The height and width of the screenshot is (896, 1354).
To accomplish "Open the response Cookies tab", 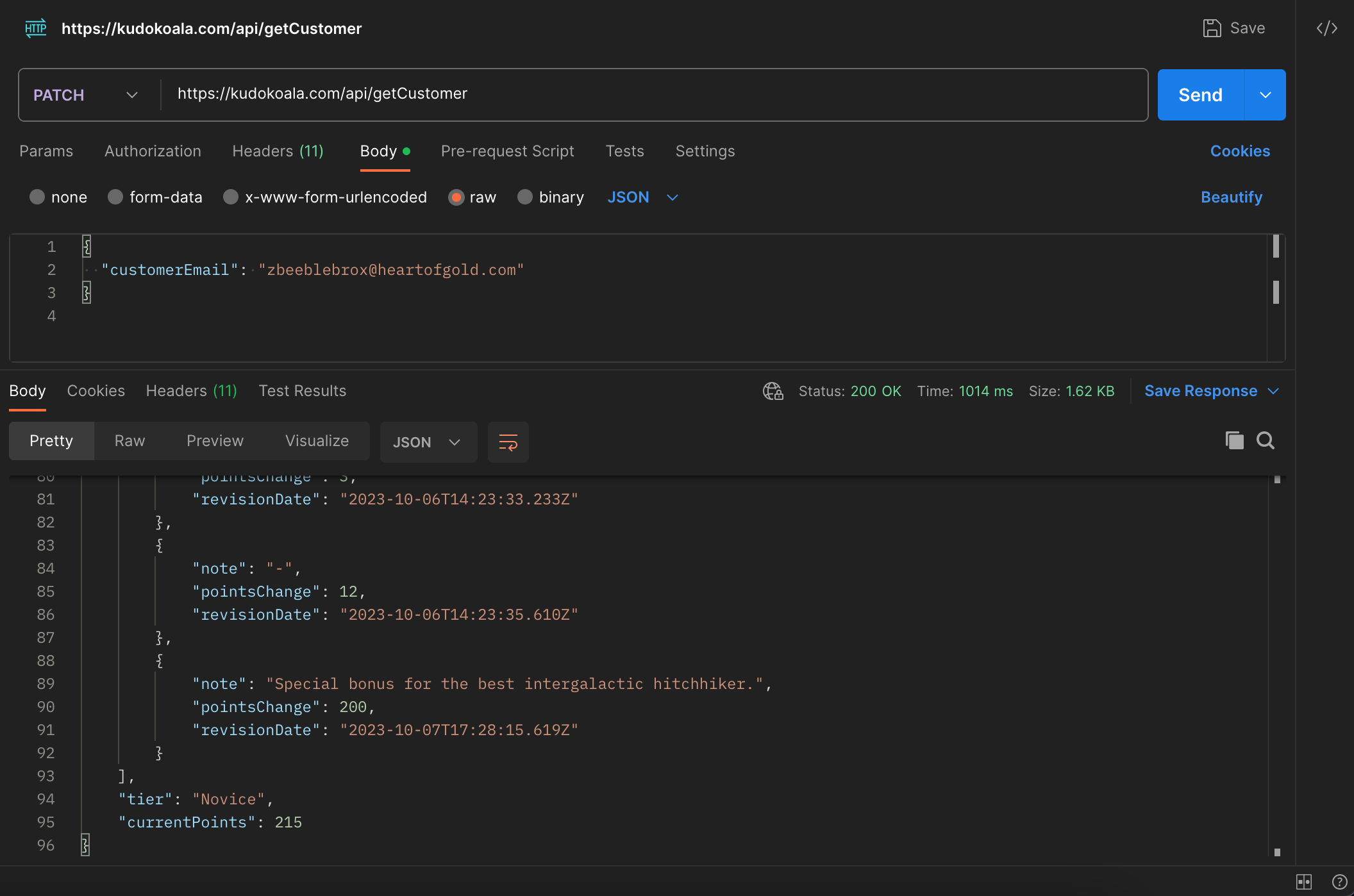I will [96, 391].
